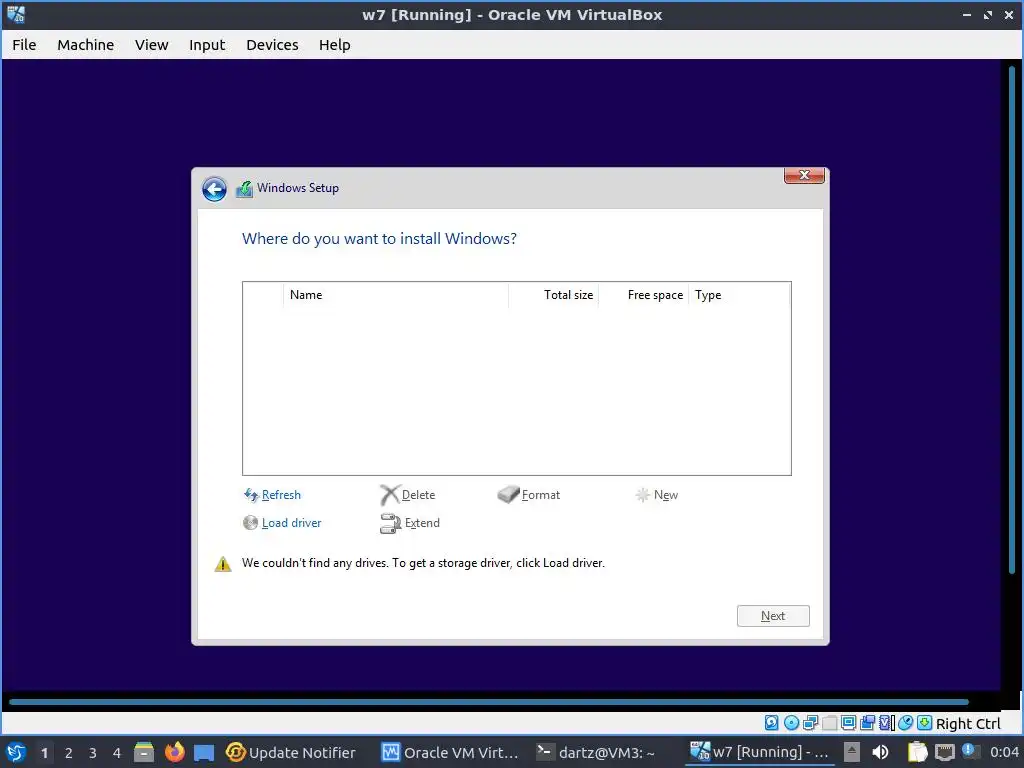The image size is (1024, 768).
Task: Click the Format option
Action: (541, 495)
